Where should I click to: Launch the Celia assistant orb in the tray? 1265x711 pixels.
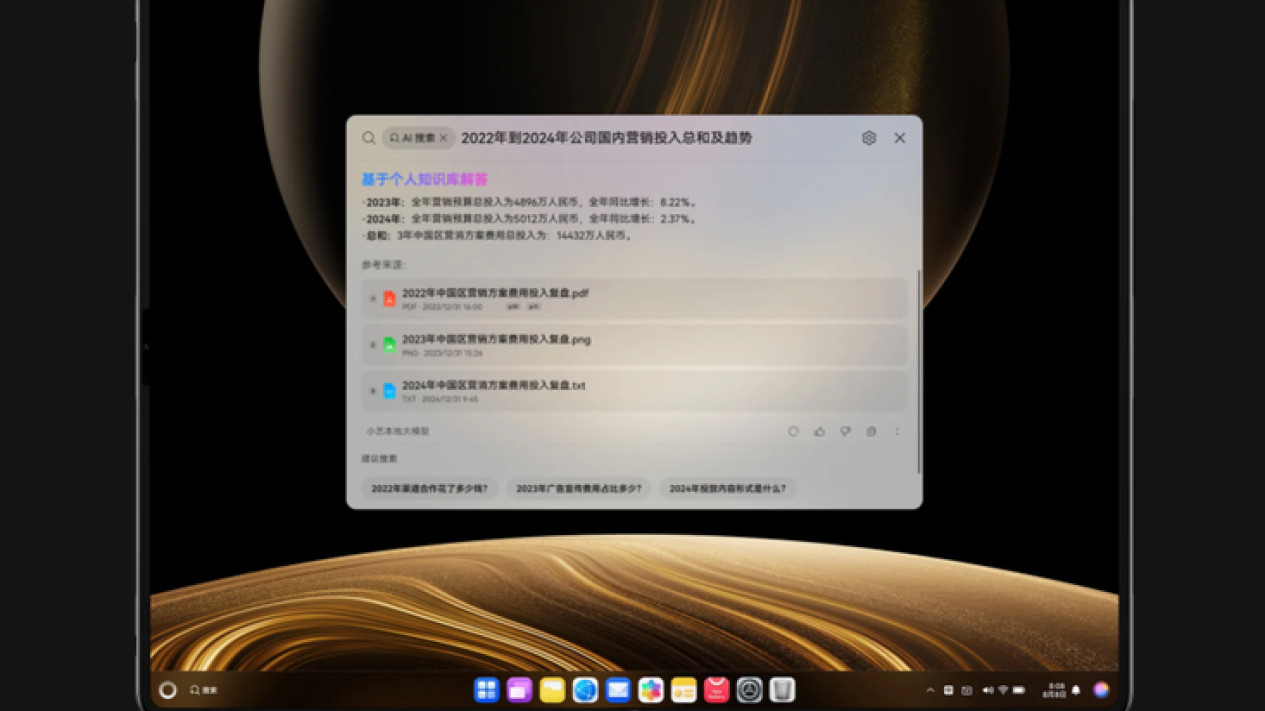[x=1101, y=690]
